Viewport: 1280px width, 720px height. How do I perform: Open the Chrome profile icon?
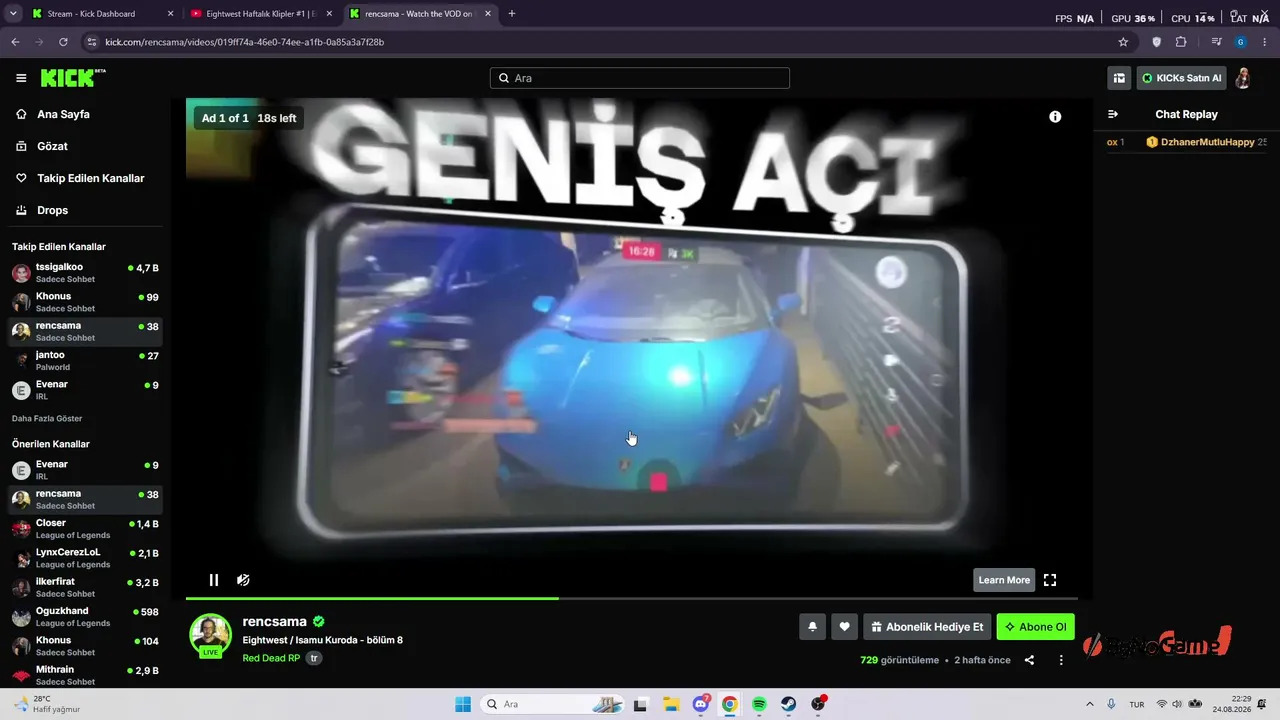point(1241,42)
